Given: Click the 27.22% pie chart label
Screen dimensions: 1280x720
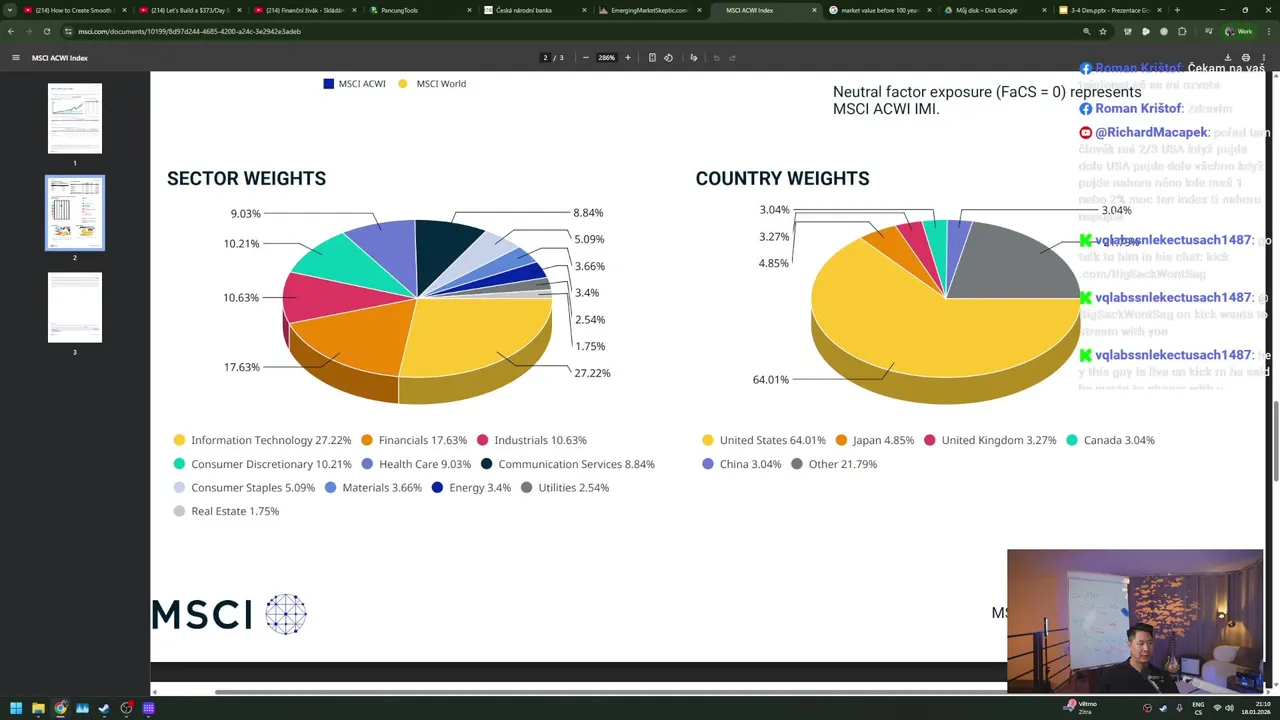Looking at the screenshot, I should click(x=592, y=373).
